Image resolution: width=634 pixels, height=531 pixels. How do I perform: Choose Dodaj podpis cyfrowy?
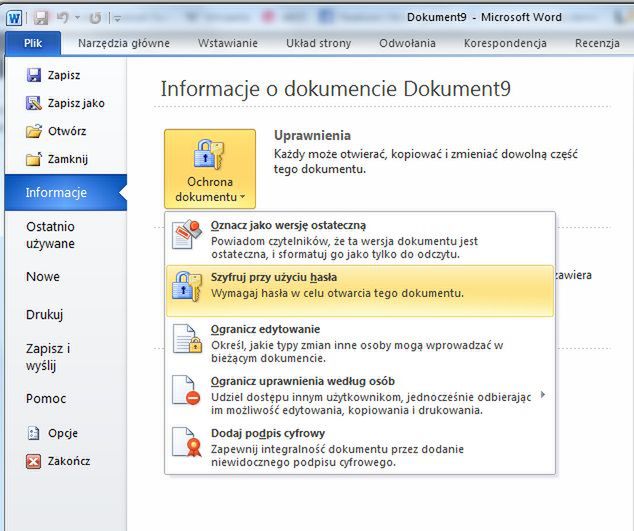pos(360,447)
